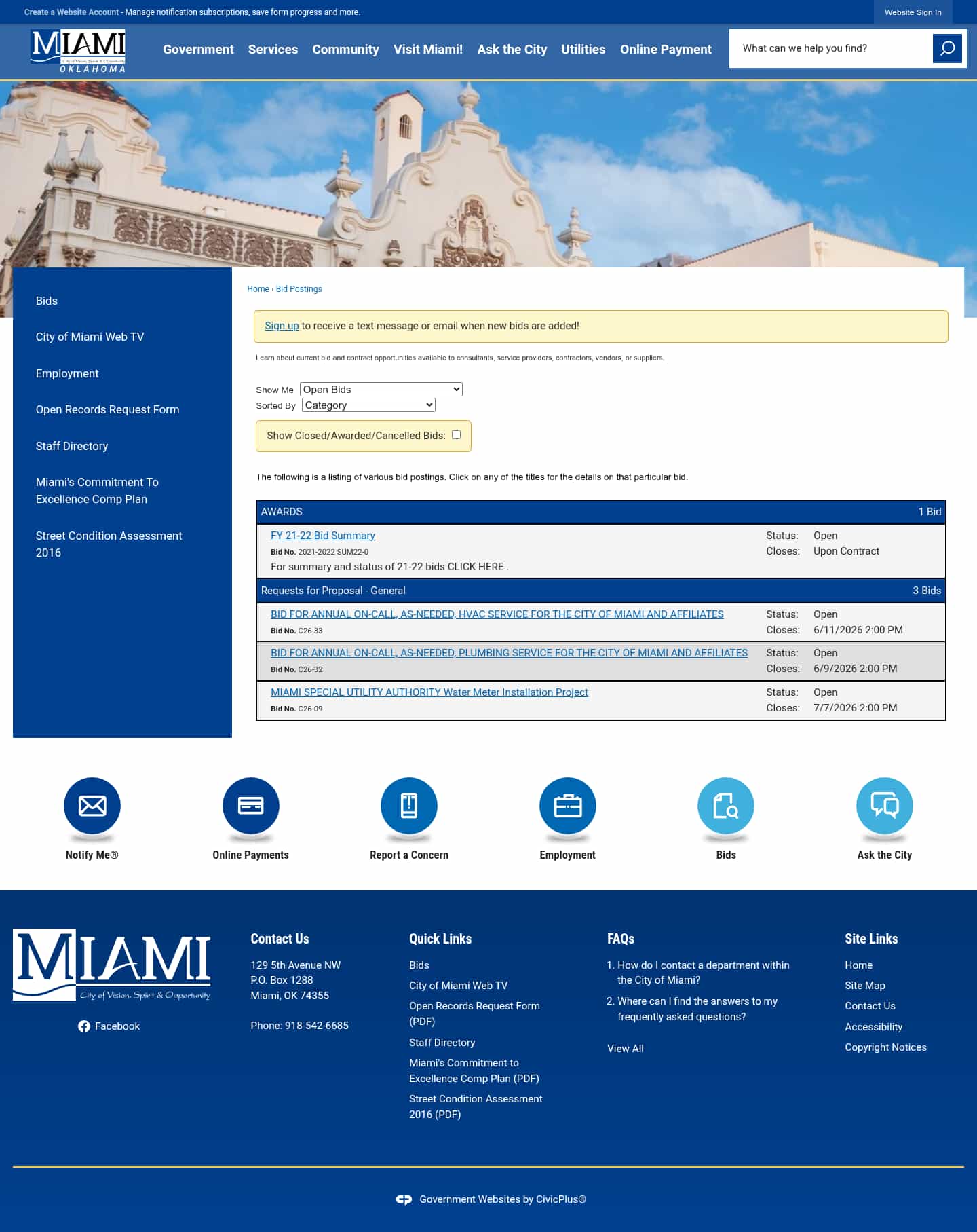Click Home under Site Links

[x=858, y=965]
